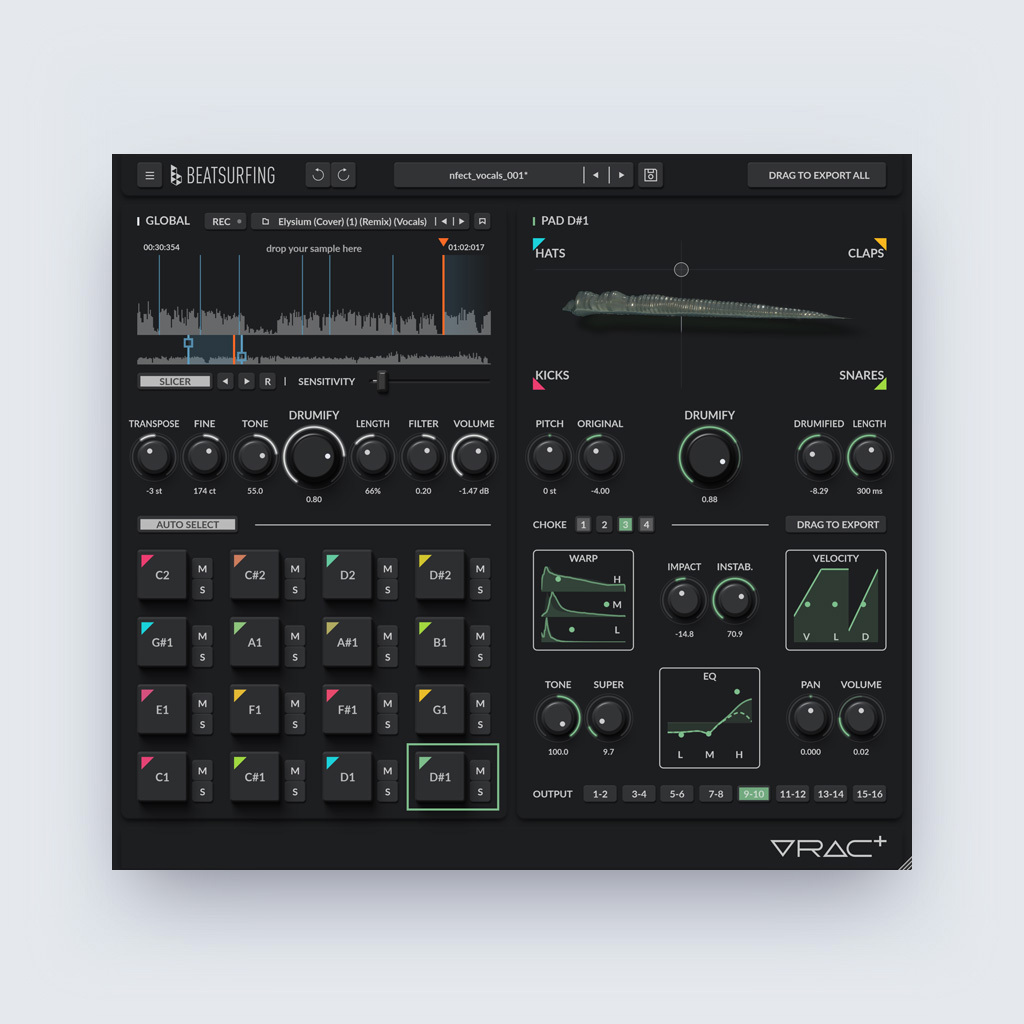The height and width of the screenshot is (1024, 1024).
Task: Select choke group 1
Action: tap(583, 524)
